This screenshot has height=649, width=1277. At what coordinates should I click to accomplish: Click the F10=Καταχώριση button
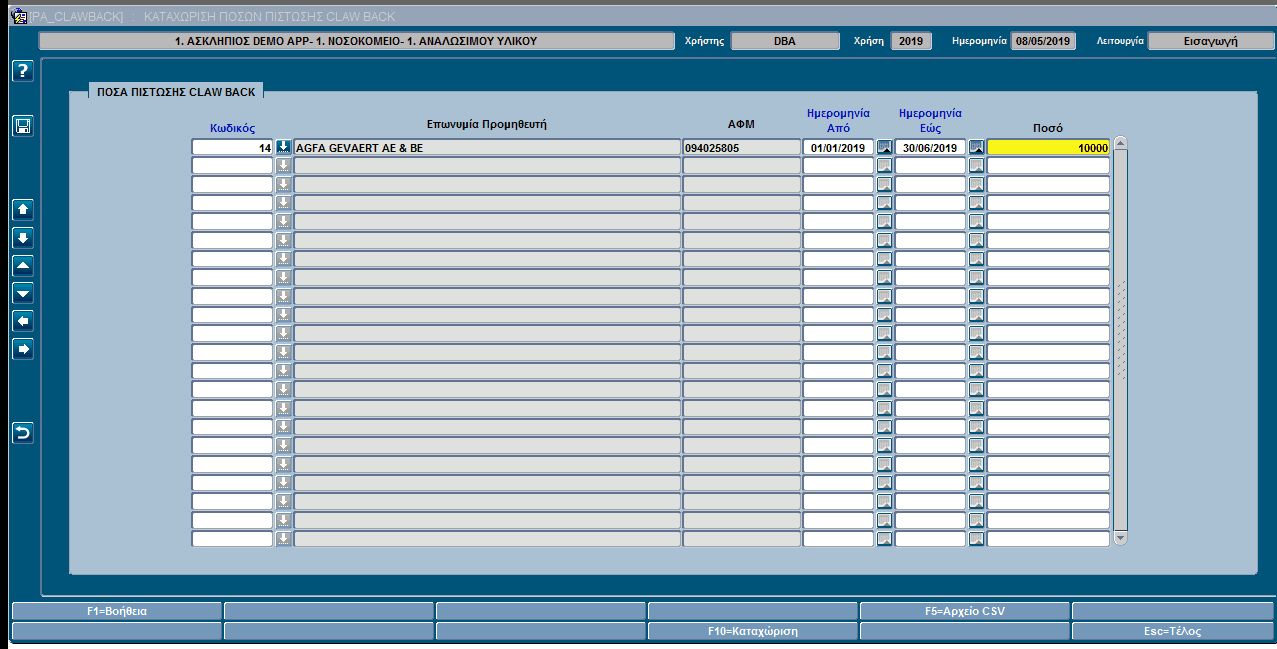[x=753, y=631]
